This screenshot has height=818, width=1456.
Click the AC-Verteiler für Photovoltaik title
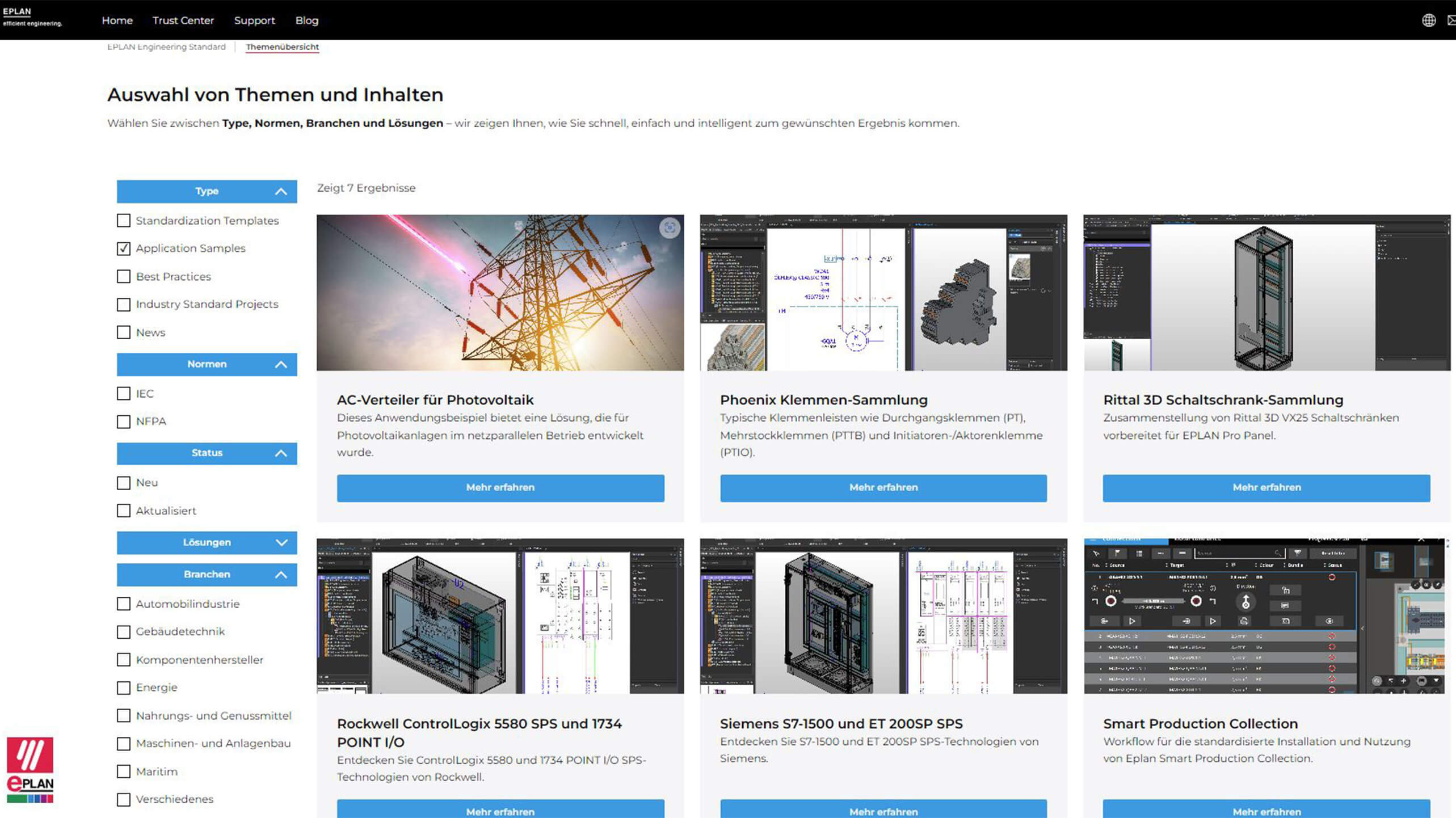(x=435, y=400)
